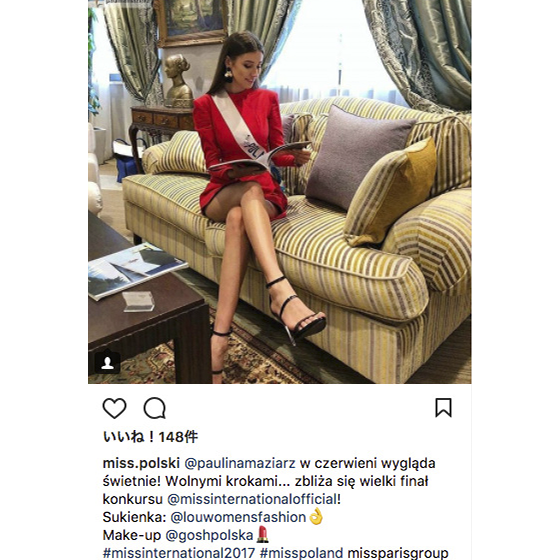
Task: Save the post using the bookmark icon
Action: tap(443, 408)
